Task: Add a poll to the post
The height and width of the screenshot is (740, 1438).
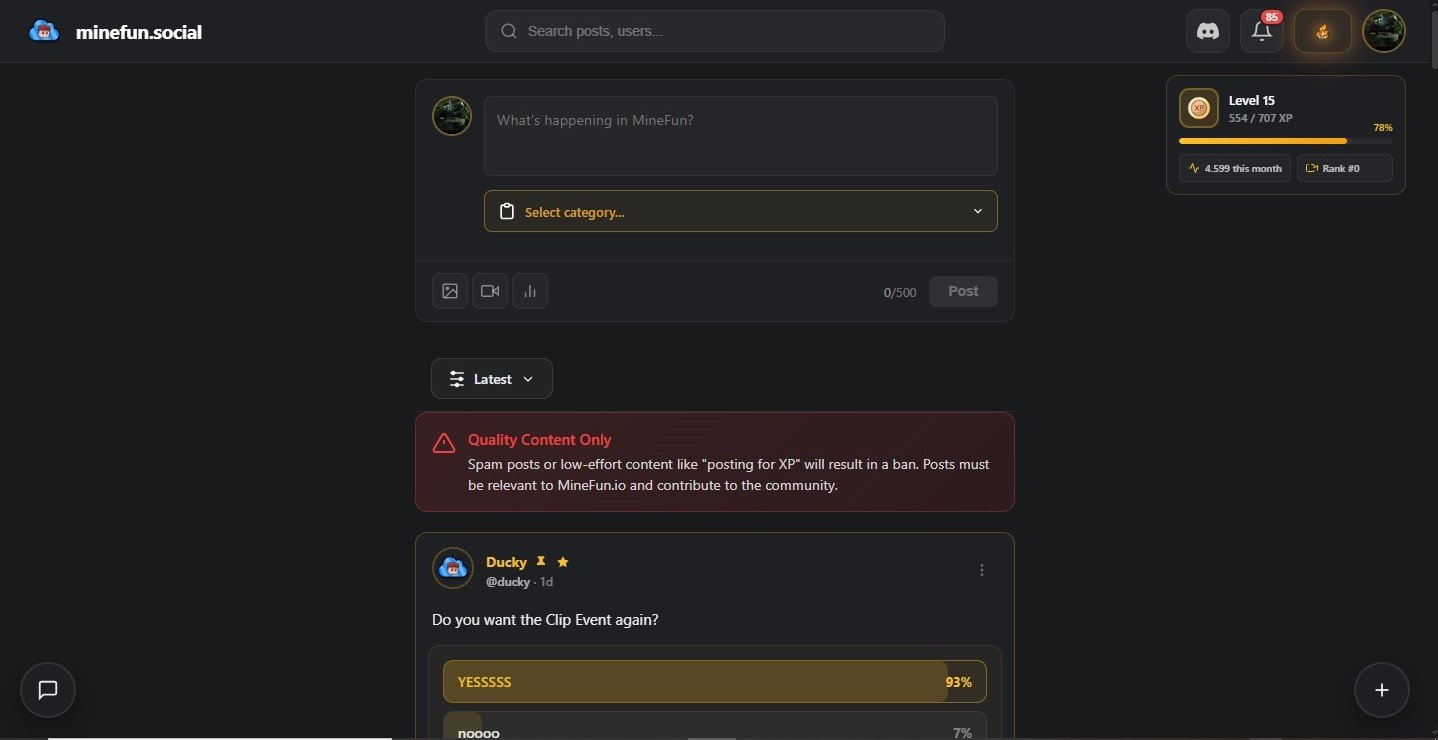Action: coord(530,291)
